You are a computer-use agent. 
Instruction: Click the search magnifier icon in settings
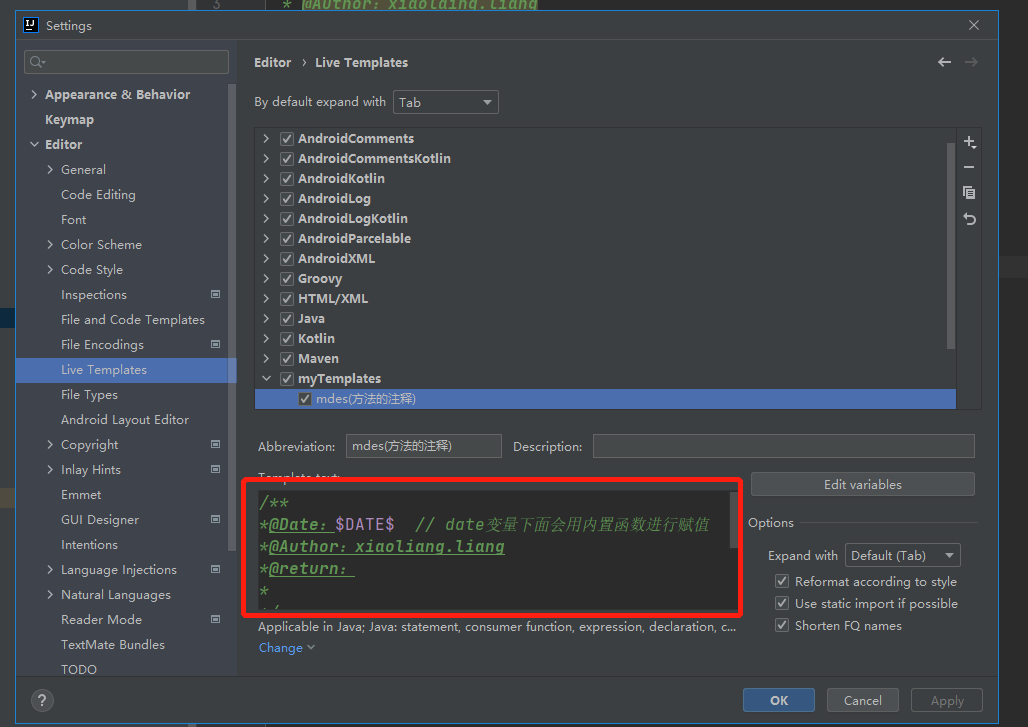point(37,62)
